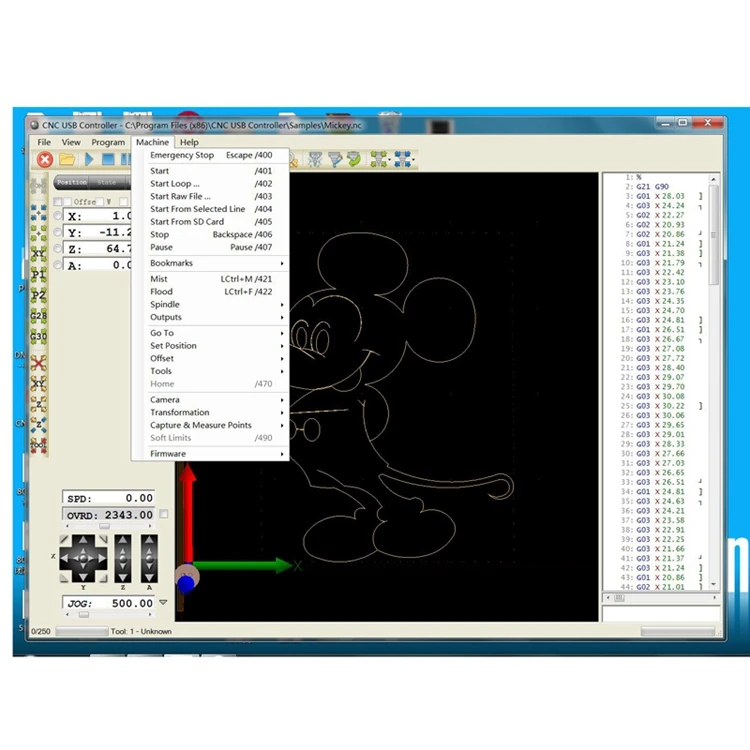This screenshot has height=750, width=750.
Task: Click the blue arrows funnel toolbar icon
Action: (402, 159)
